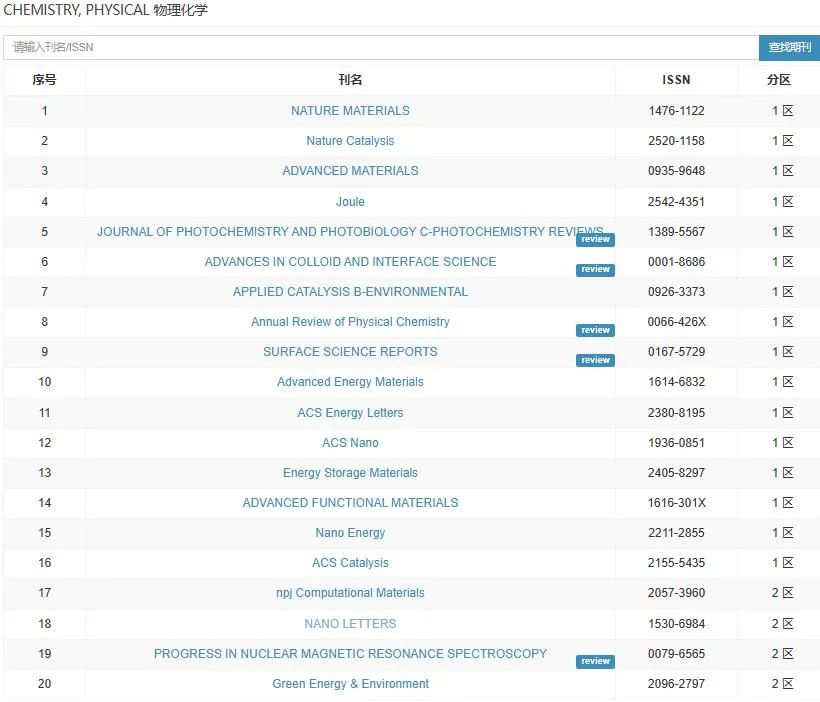
Task: Click the ISSN column header
Action: click(676, 80)
